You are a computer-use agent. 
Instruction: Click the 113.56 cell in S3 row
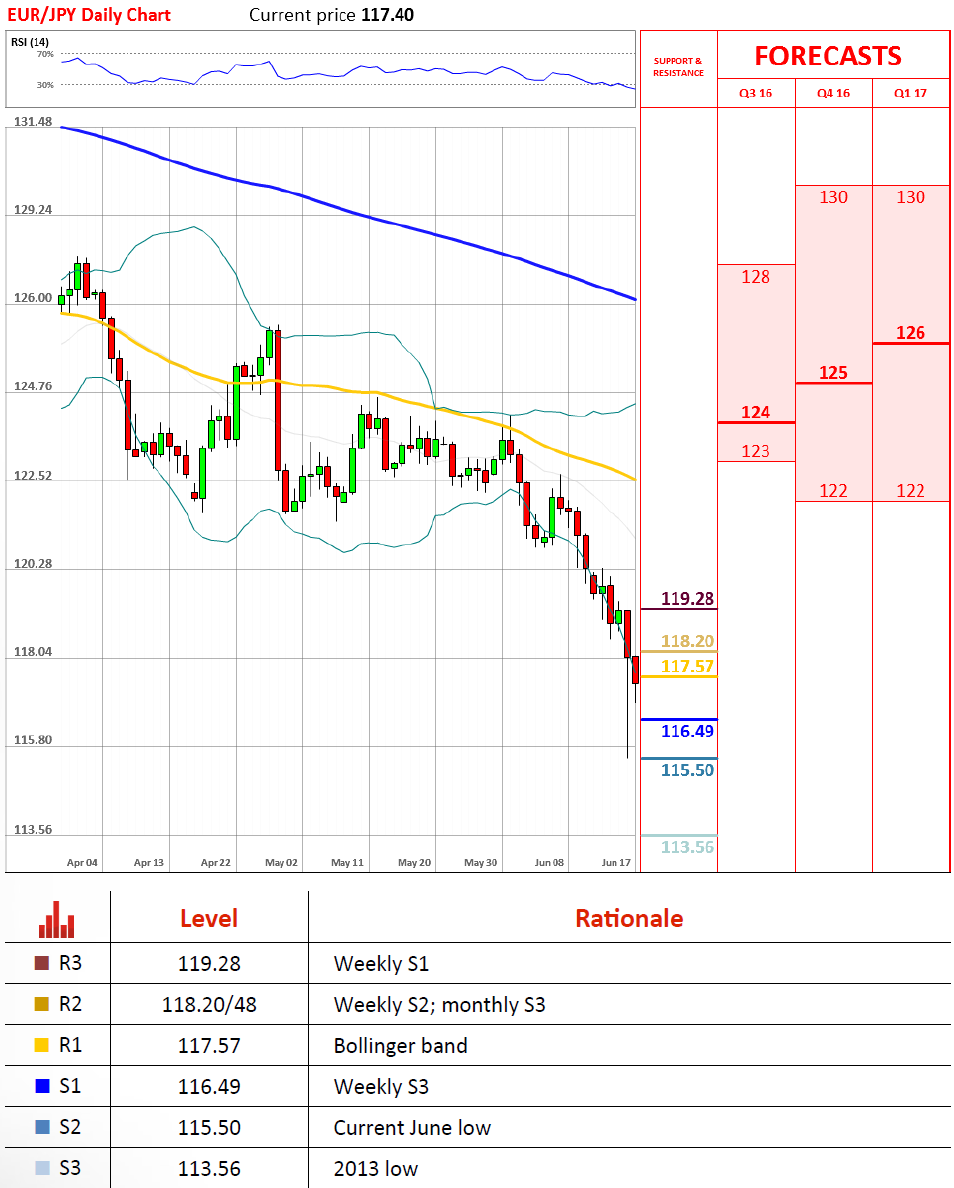click(x=209, y=1168)
